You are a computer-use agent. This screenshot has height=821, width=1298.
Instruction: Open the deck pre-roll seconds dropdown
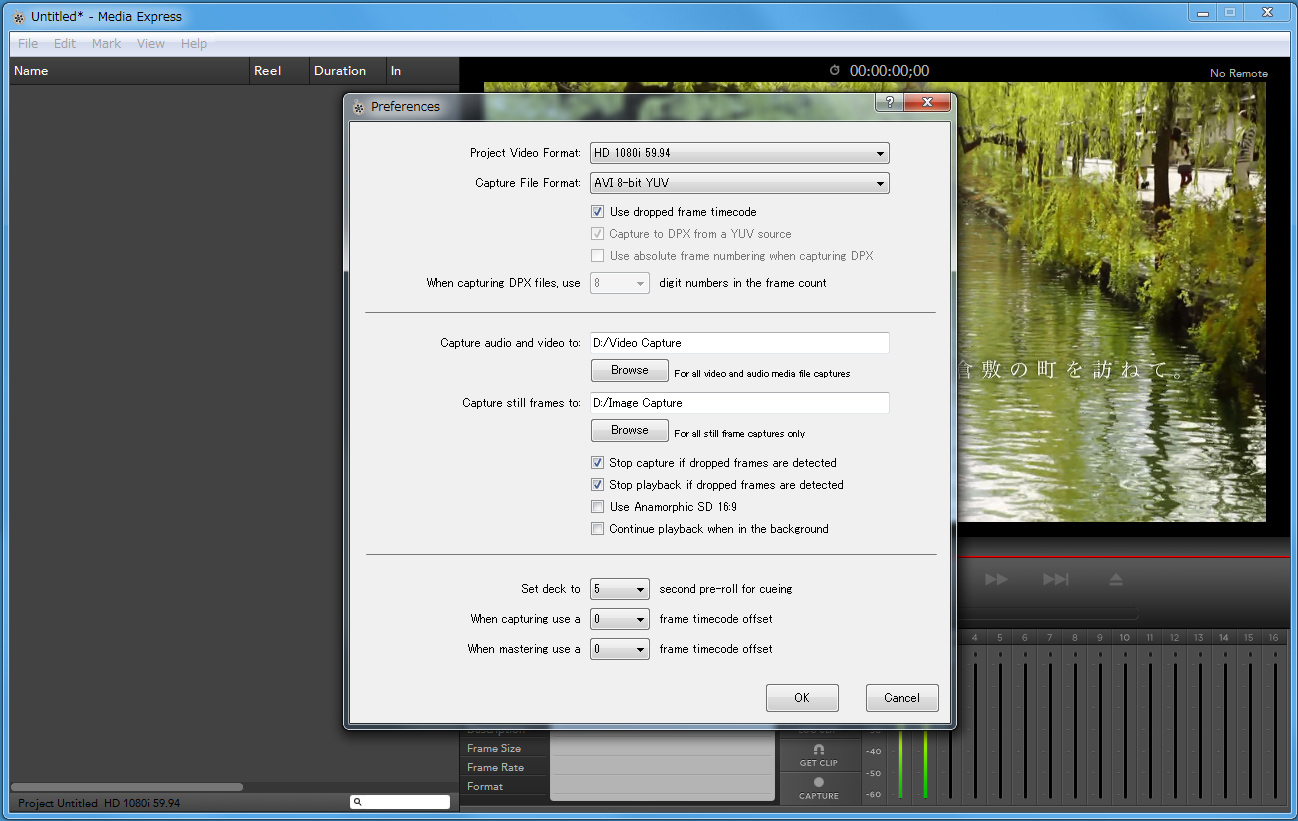pos(620,589)
